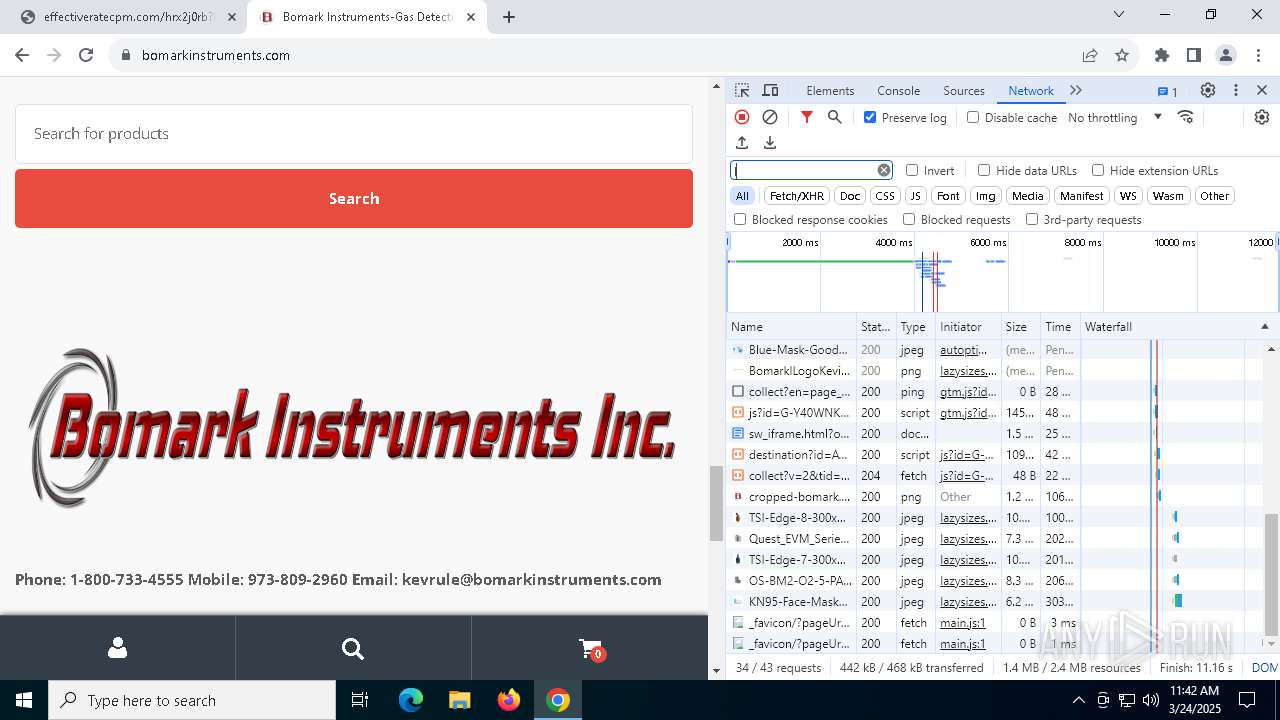Click the Search for products field
The height and width of the screenshot is (720, 1280).
click(354, 133)
